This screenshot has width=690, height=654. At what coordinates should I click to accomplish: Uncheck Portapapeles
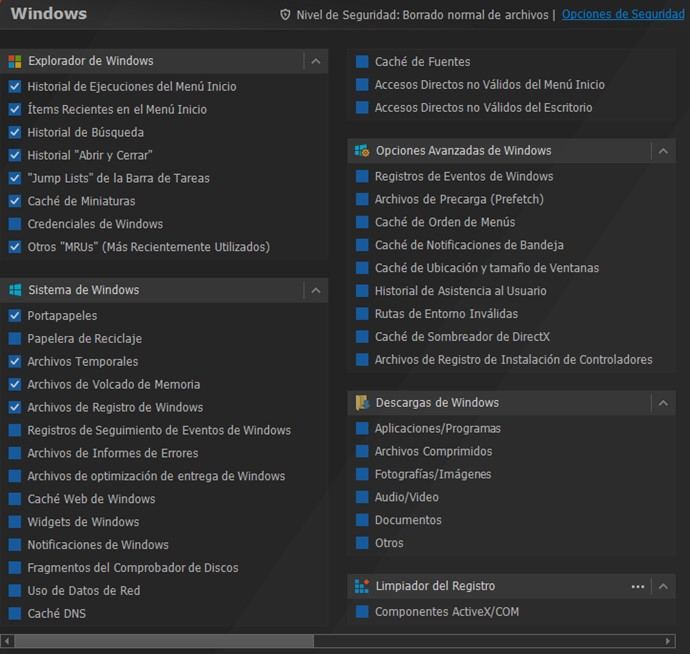point(15,316)
